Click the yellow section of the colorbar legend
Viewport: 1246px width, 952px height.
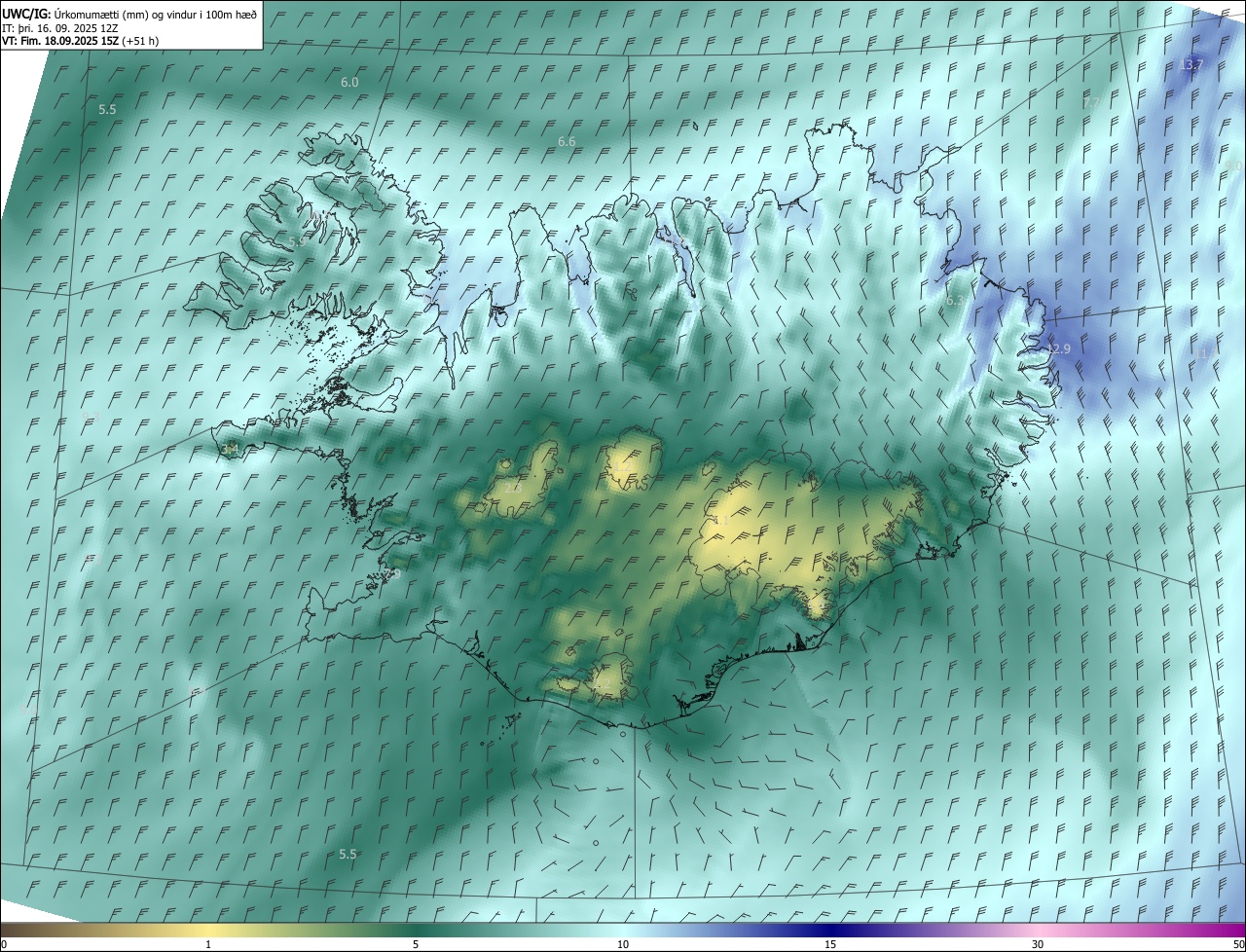pos(208,930)
